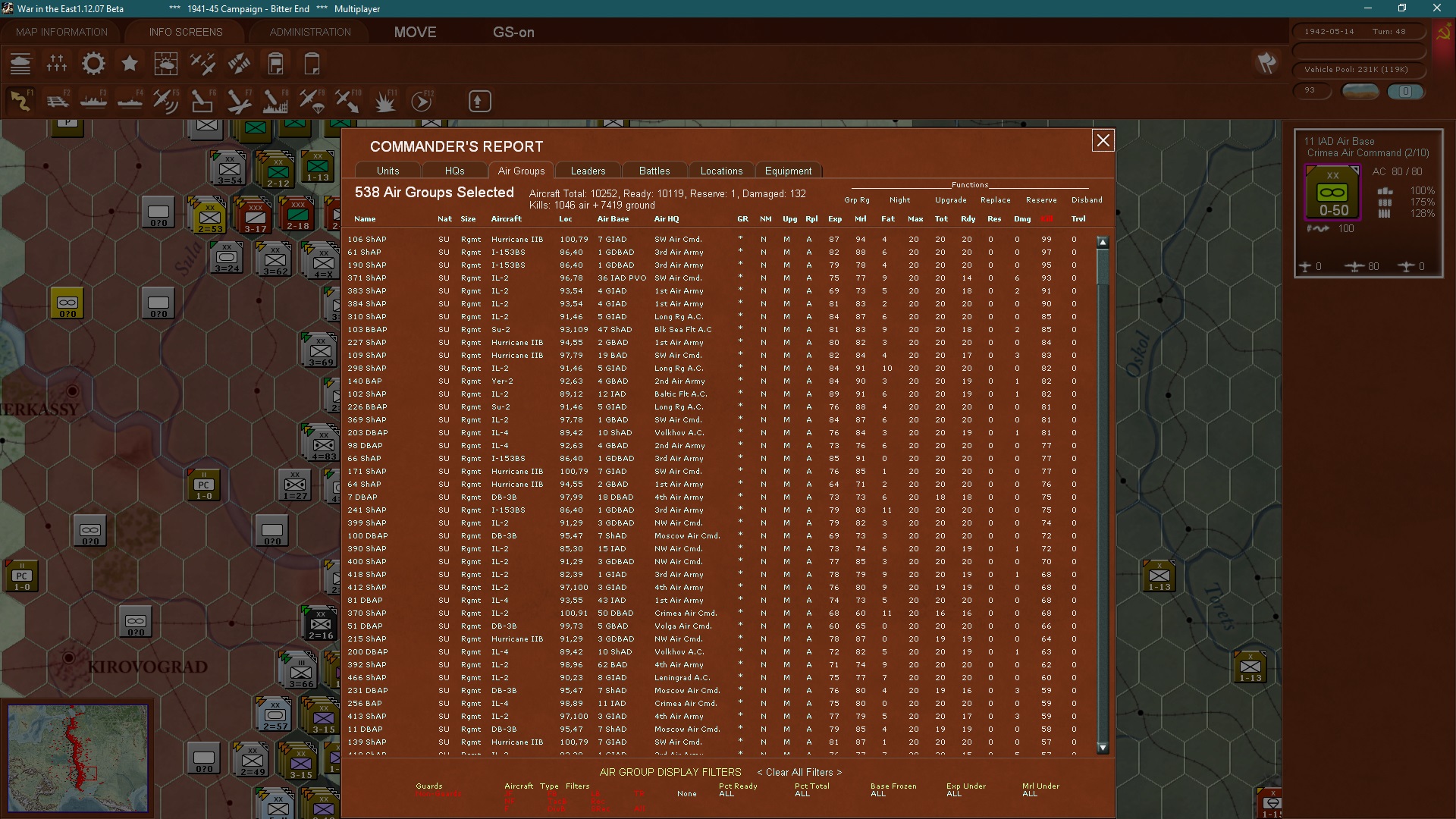Click the upload arrow box toolbar icon
The image size is (1456, 819).
[x=479, y=101]
